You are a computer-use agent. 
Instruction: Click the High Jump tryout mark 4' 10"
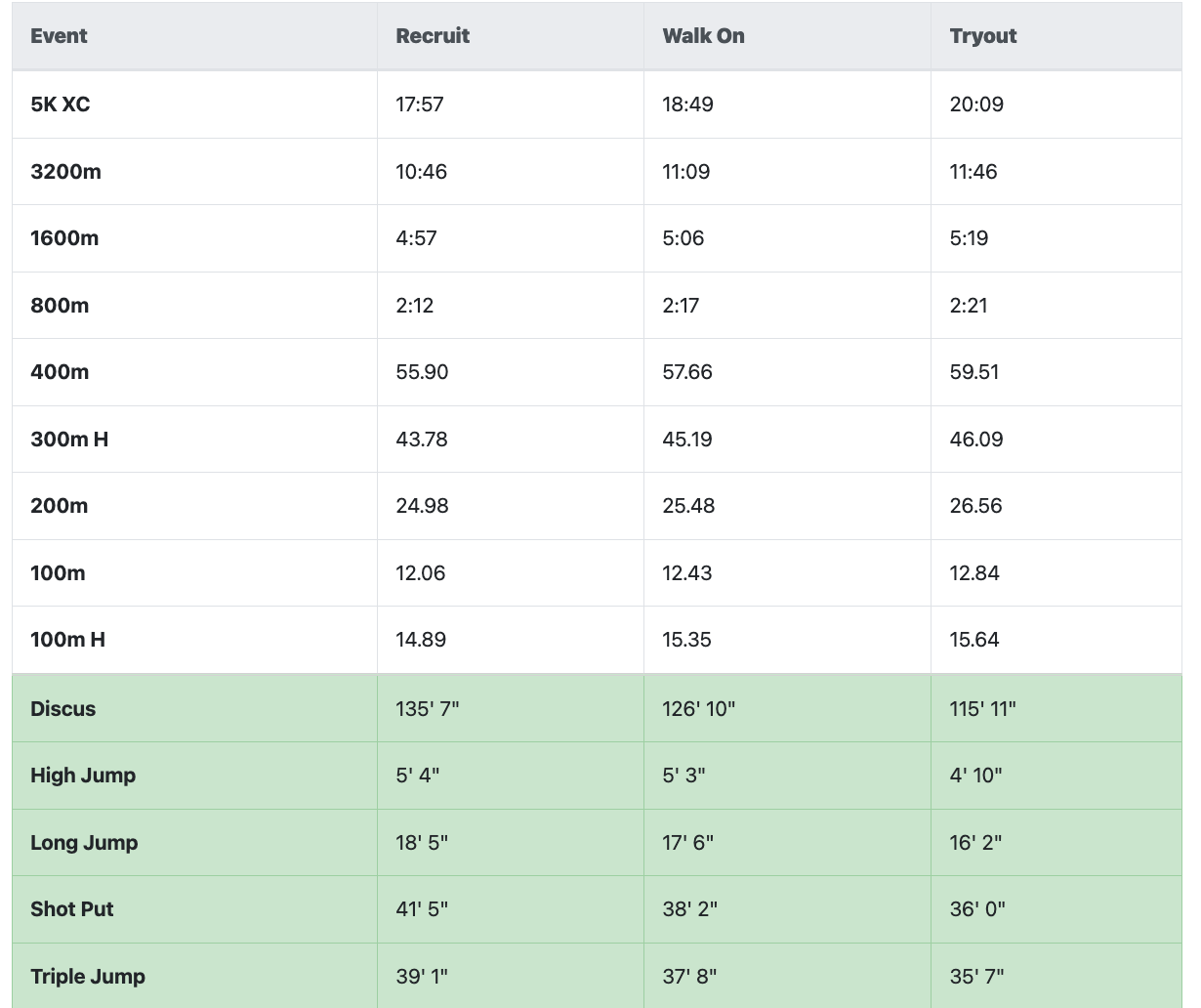tap(976, 776)
